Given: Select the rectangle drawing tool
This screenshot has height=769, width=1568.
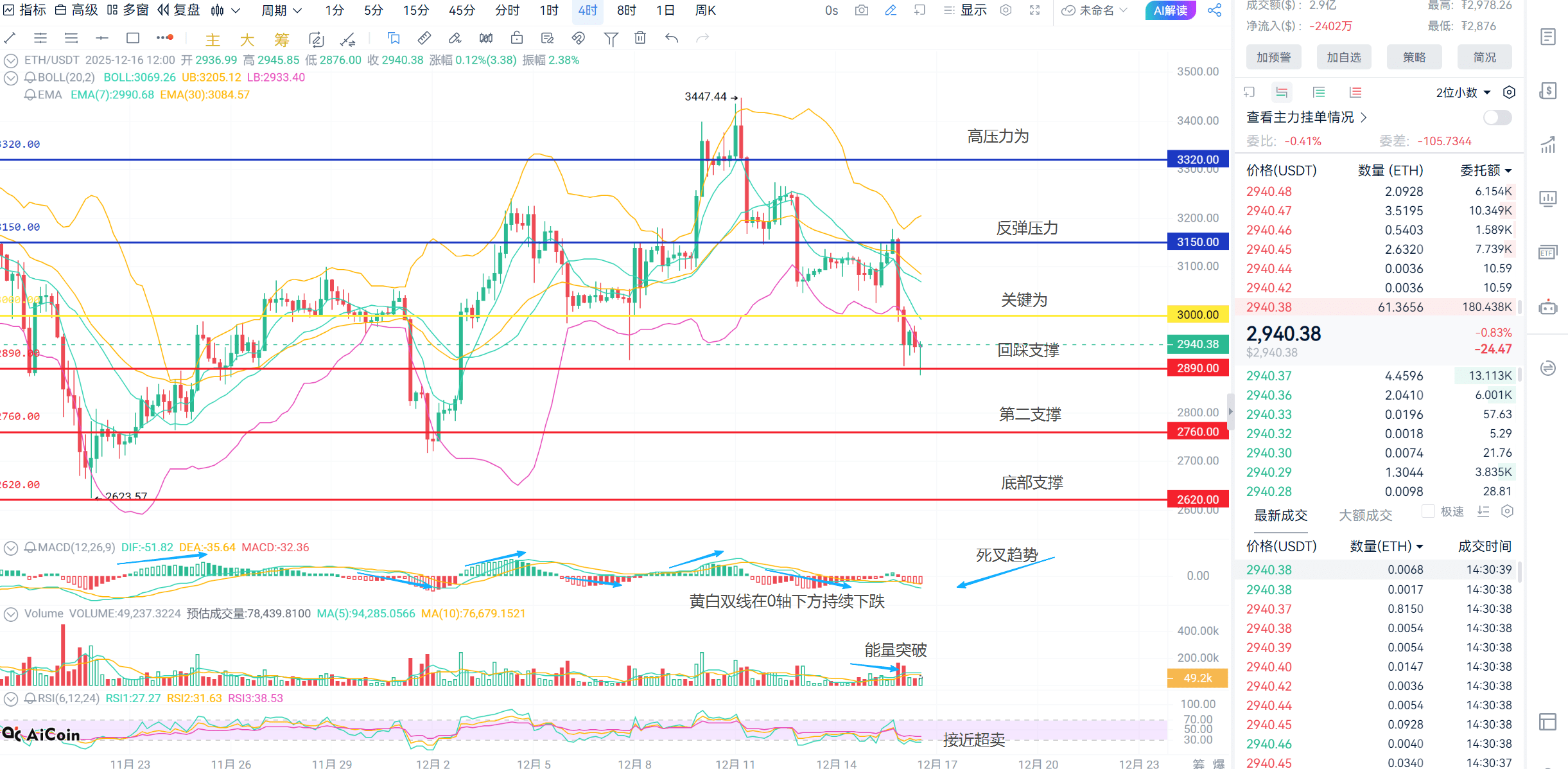Looking at the screenshot, I should pos(133,39).
